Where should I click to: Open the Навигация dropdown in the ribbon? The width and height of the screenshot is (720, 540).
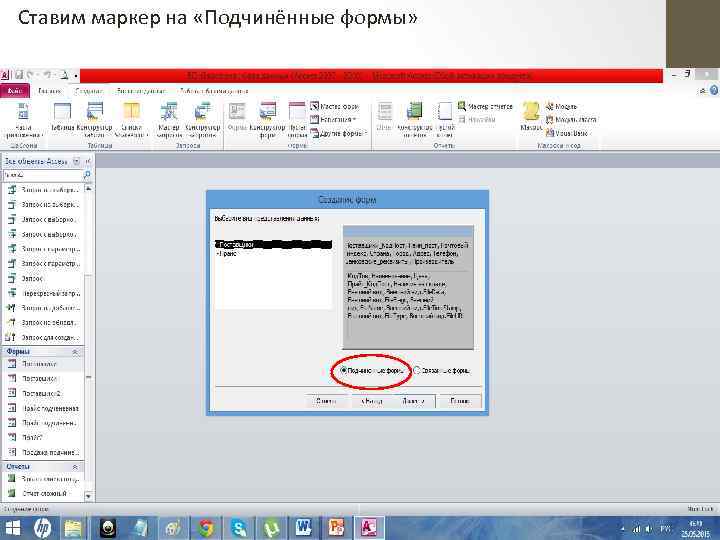pos(333,119)
